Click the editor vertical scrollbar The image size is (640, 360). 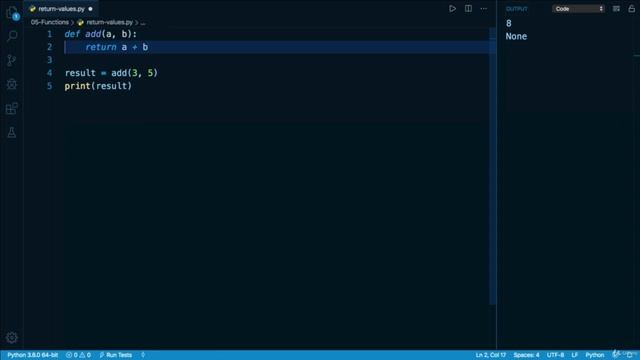[x=493, y=165]
